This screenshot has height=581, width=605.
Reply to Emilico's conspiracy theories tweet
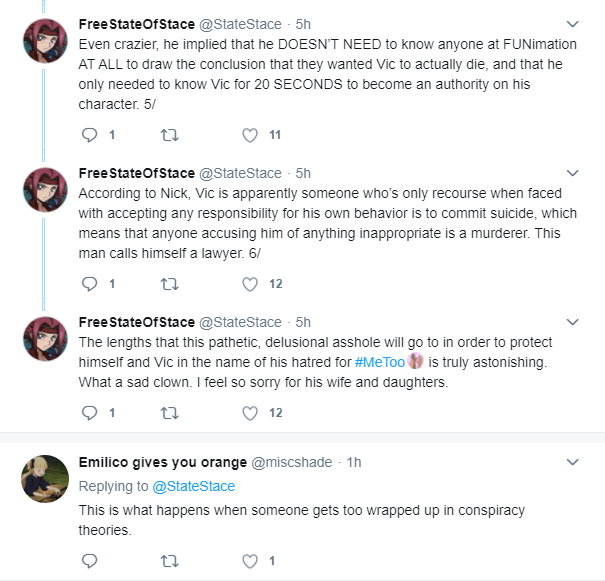(90, 561)
